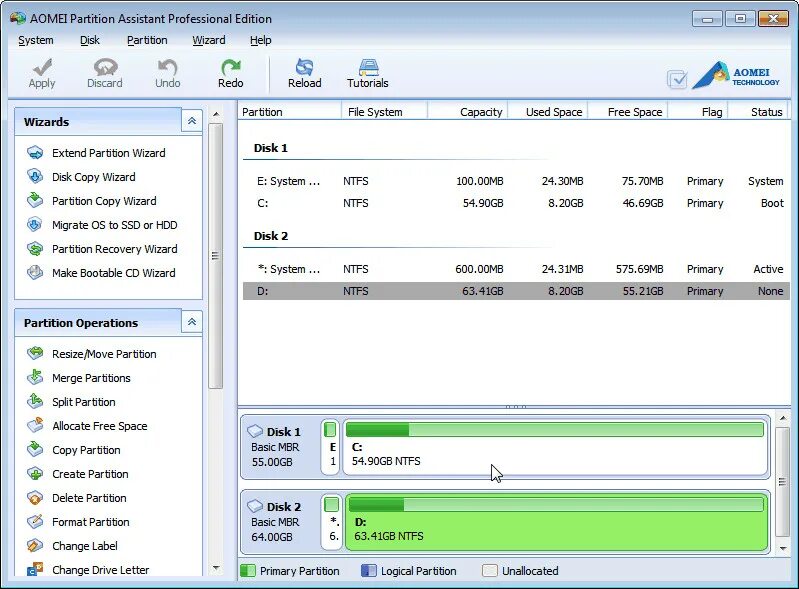The image size is (799, 589).
Task: Toggle the checkbox icon beside AOMEI logo
Action: click(677, 79)
